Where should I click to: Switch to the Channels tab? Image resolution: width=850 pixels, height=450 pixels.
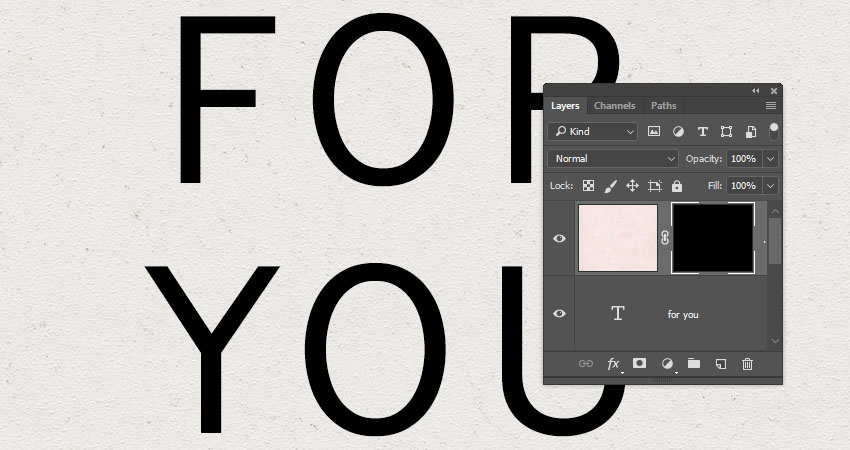(614, 106)
